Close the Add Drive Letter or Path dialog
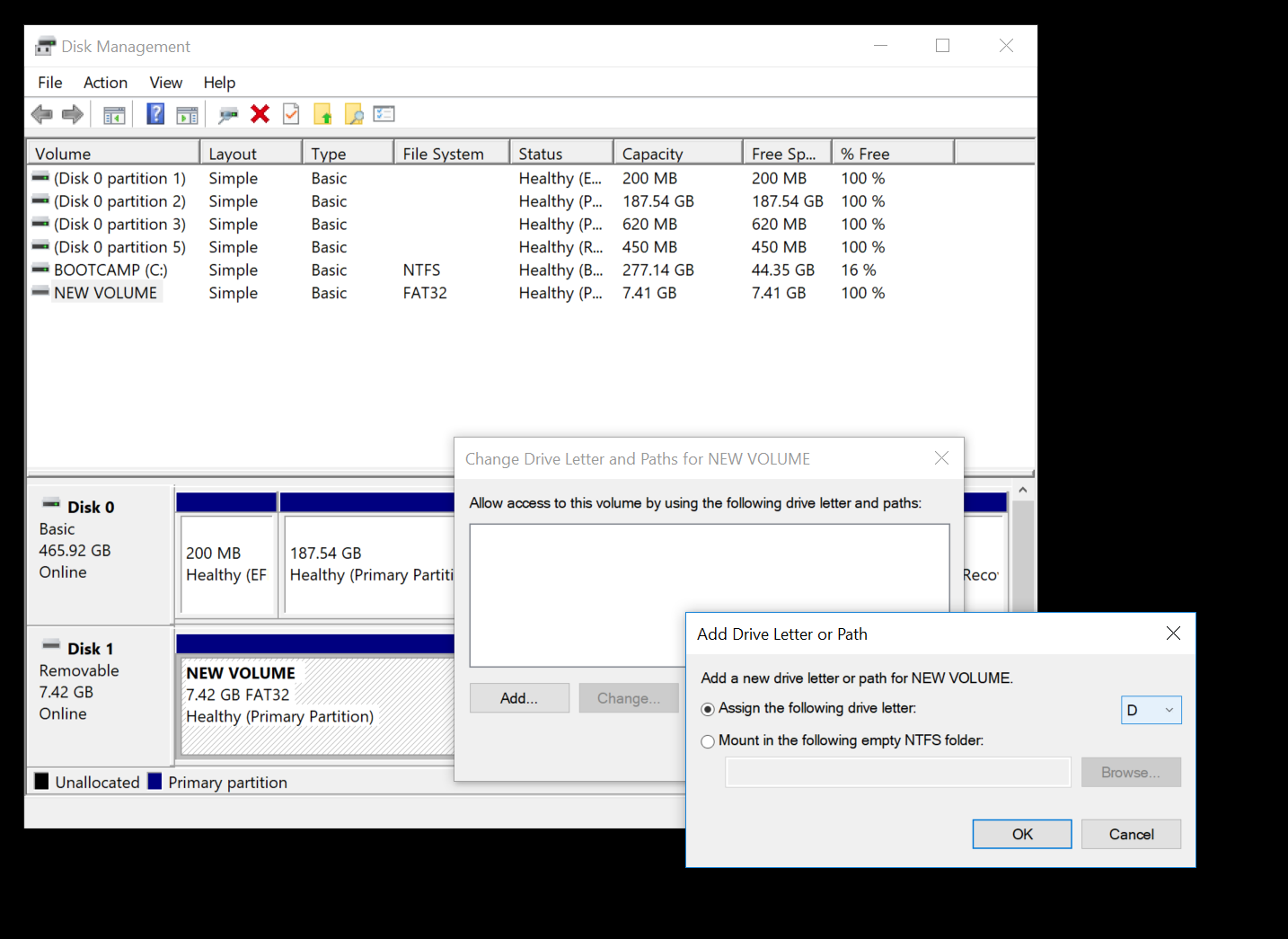The image size is (1288, 939). [1173, 633]
